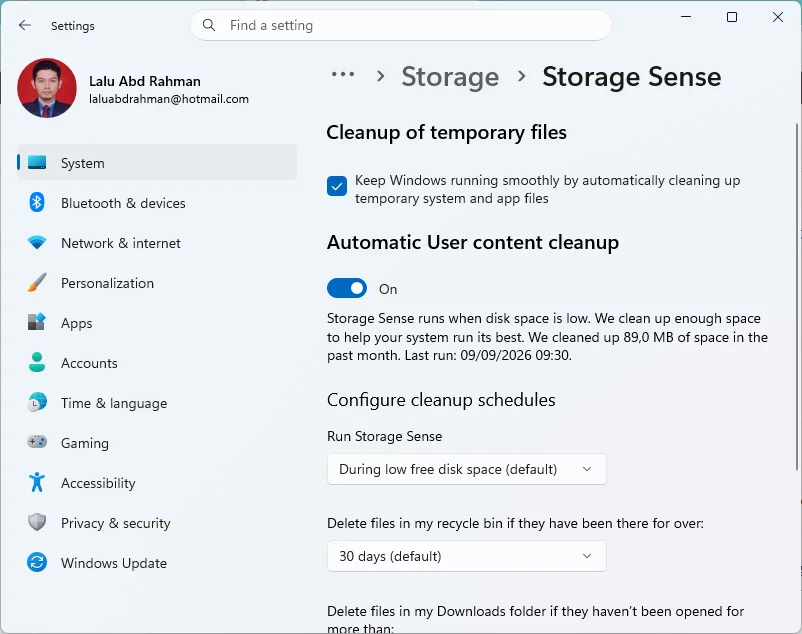Open Personalization settings
Image resolution: width=802 pixels, height=634 pixels.
click(157, 283)
